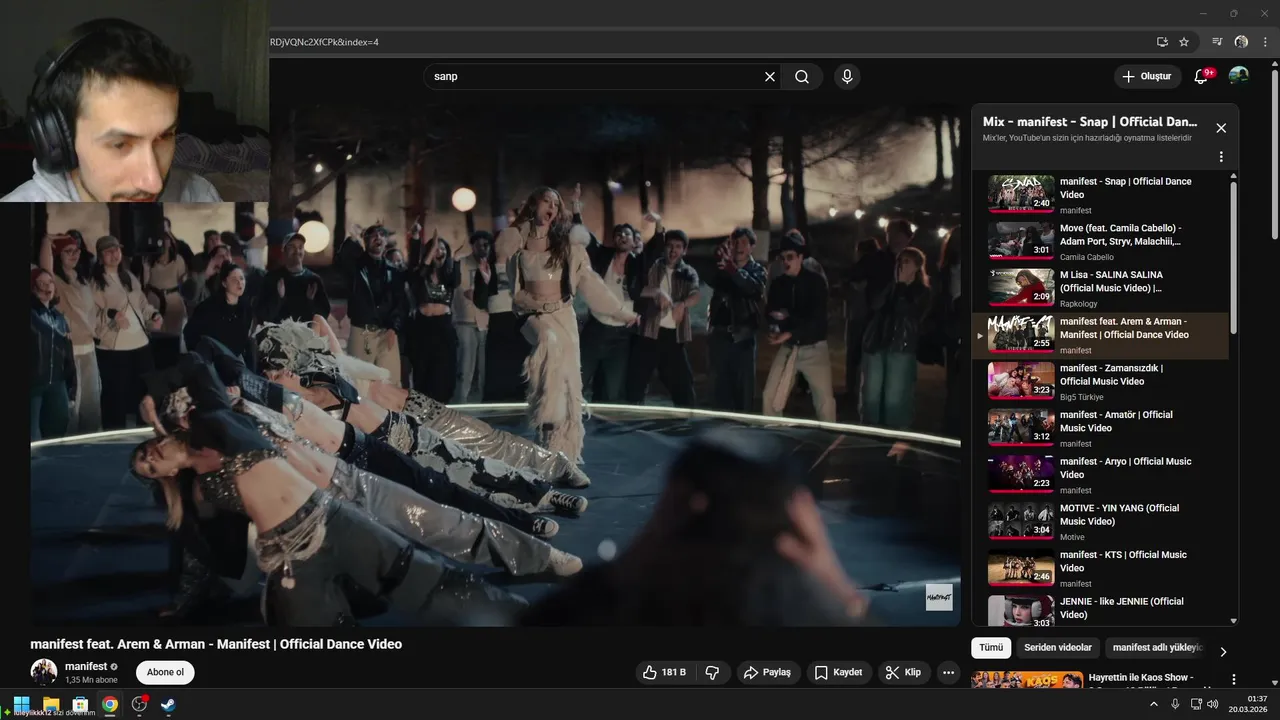Open the manifest channel avatar
This screenshot has width=1280, height=720.
click(x=44, y=672)
